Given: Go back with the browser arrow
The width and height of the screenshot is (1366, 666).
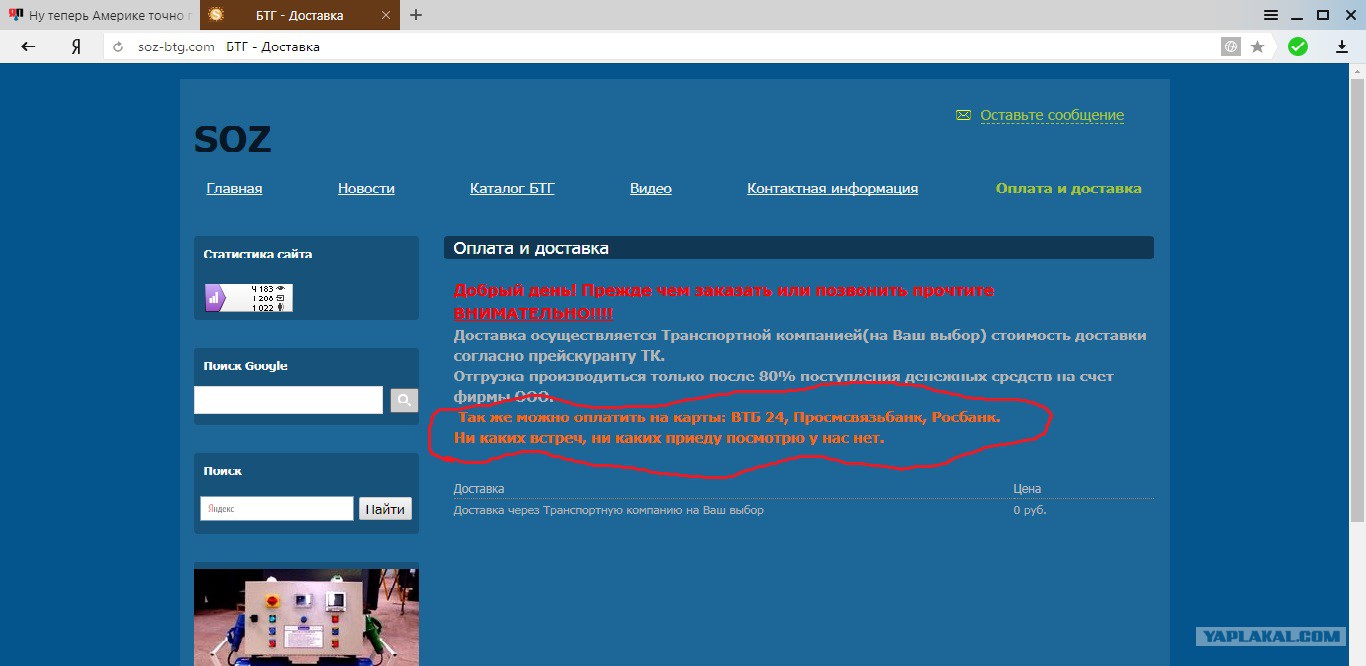Looking at the screenshot, I should point(28,46).
